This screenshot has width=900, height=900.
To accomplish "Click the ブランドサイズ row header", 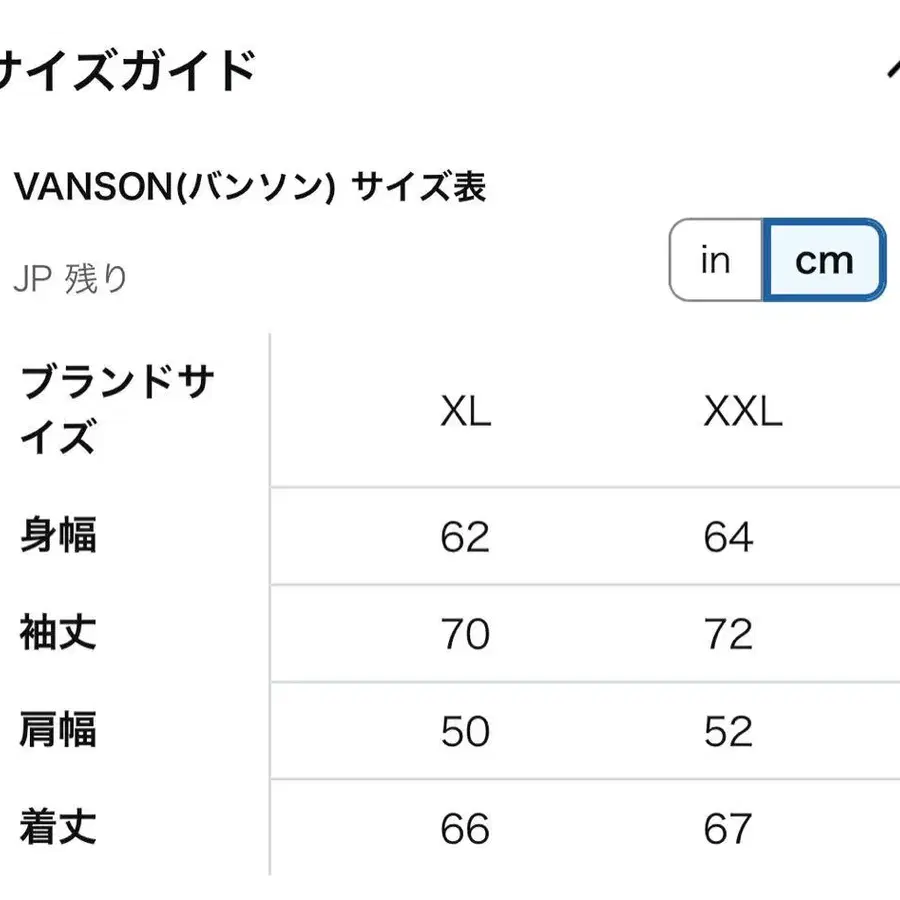I will tap(117, 409).
